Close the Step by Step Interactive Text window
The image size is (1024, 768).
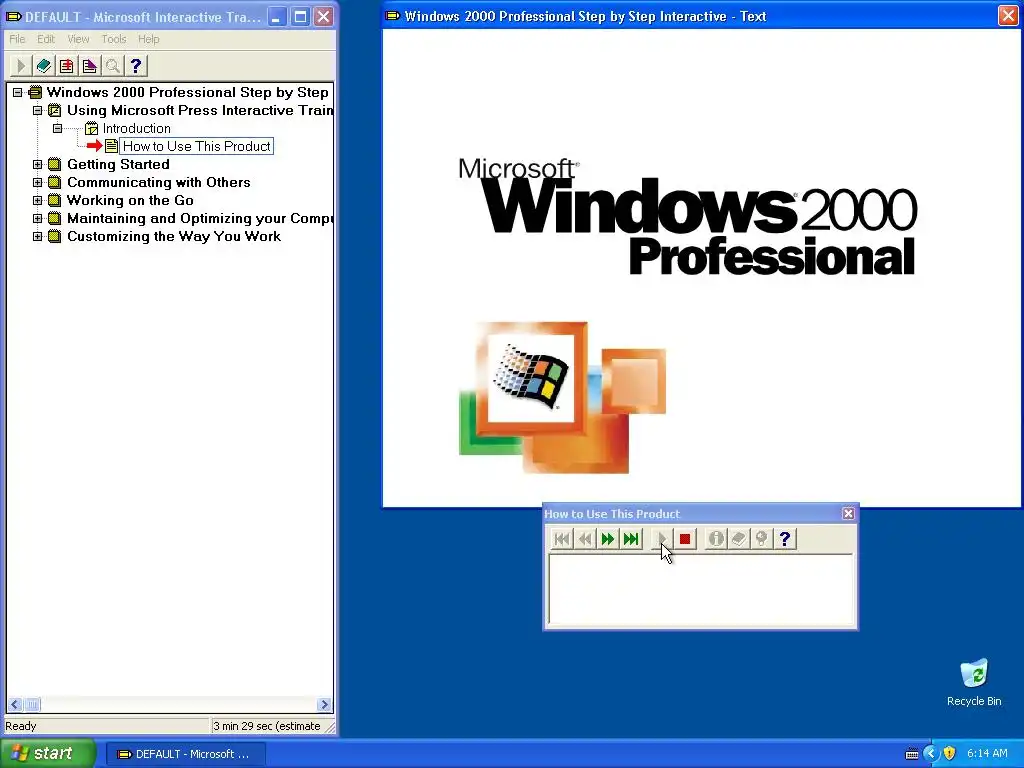(1008, 16)
